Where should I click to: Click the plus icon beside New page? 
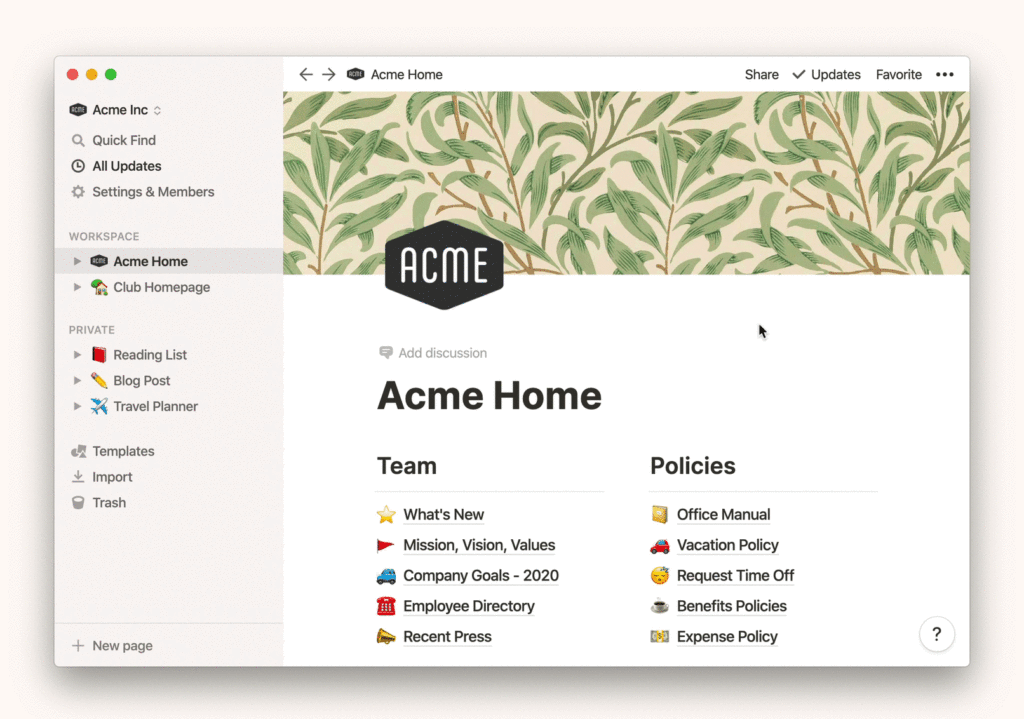pos(78,646)
